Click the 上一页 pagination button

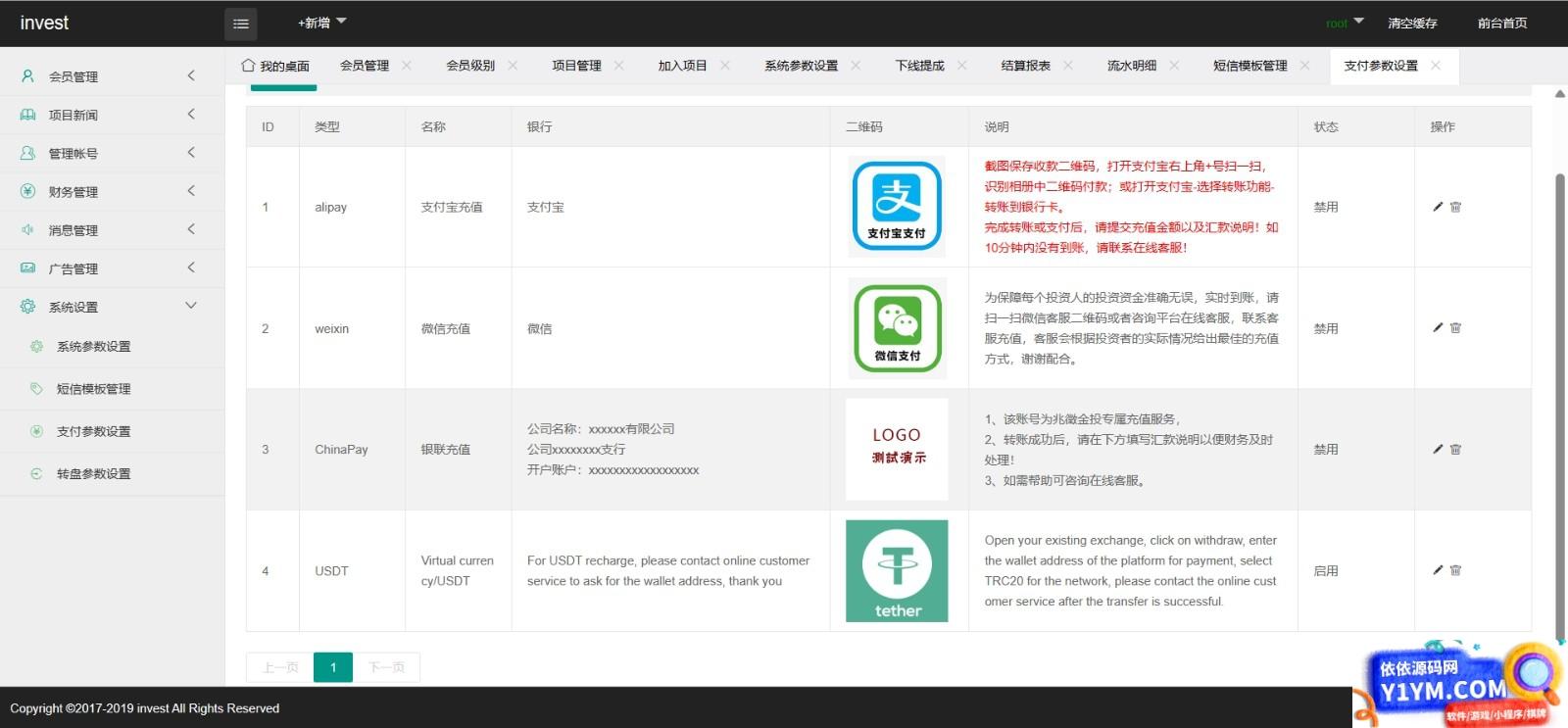[280, 667]
